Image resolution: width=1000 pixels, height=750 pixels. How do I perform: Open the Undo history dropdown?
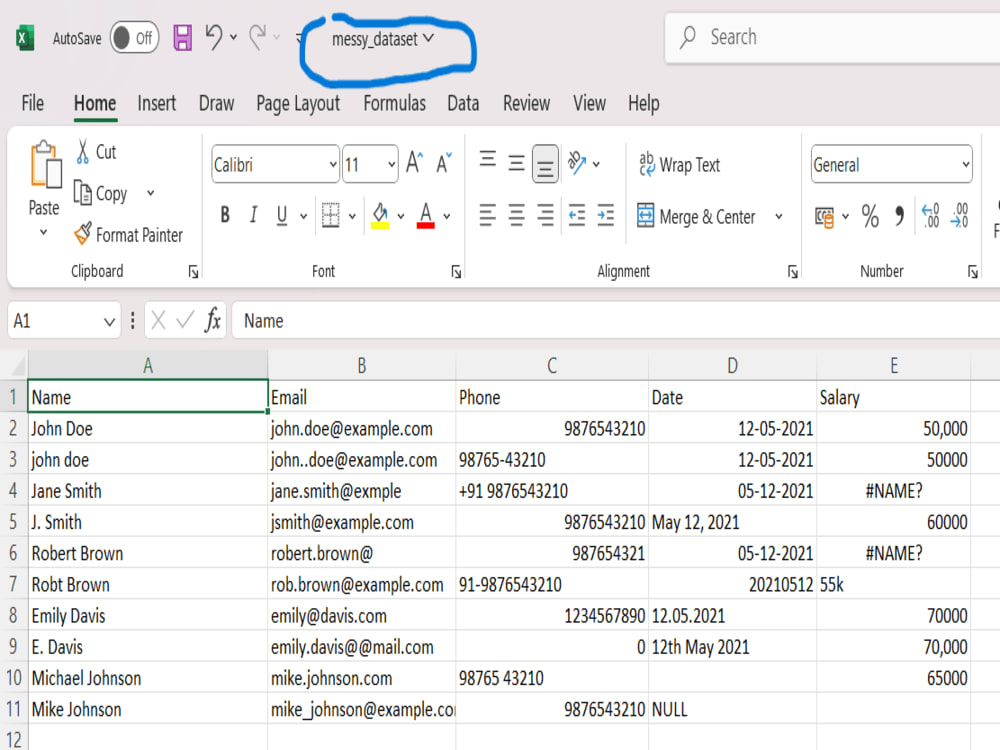tap(233, 37)
